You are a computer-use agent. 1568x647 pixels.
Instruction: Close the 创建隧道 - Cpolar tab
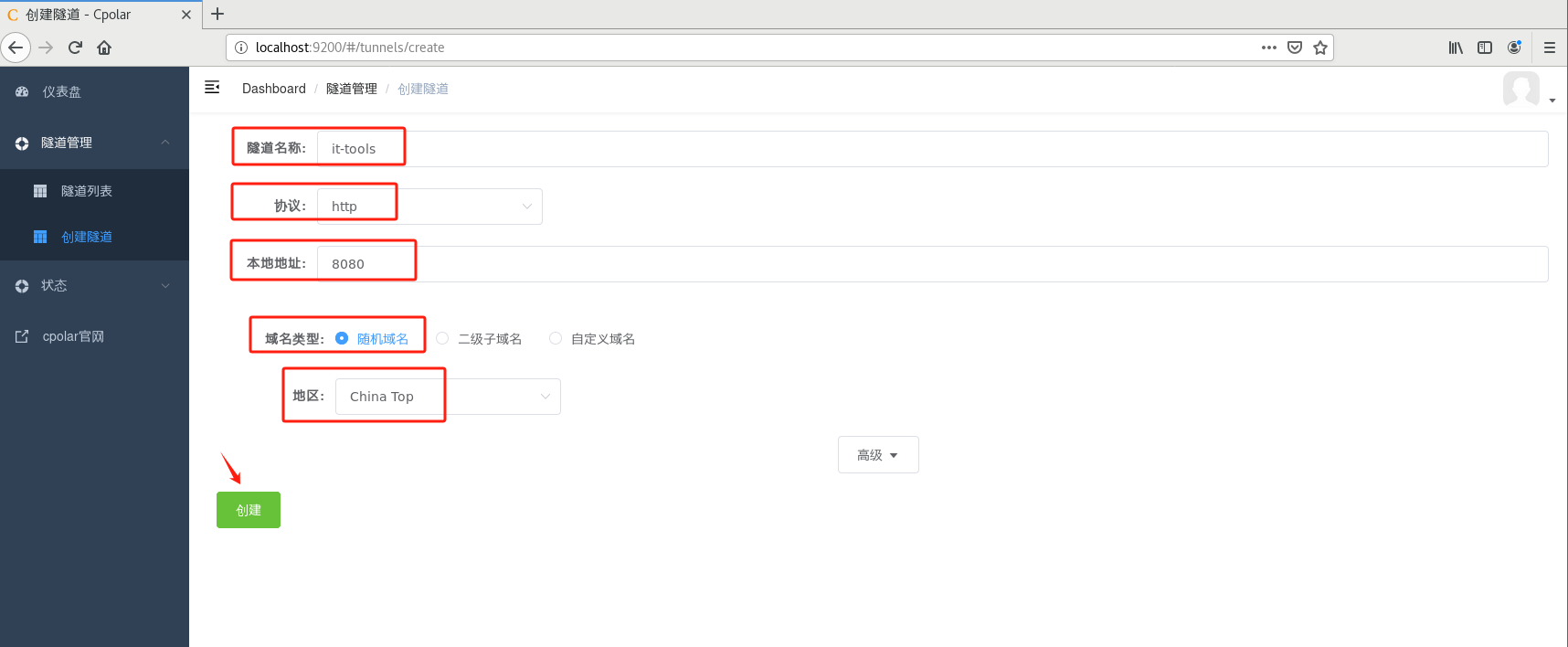pyautogui.click(x=185, y=15)
